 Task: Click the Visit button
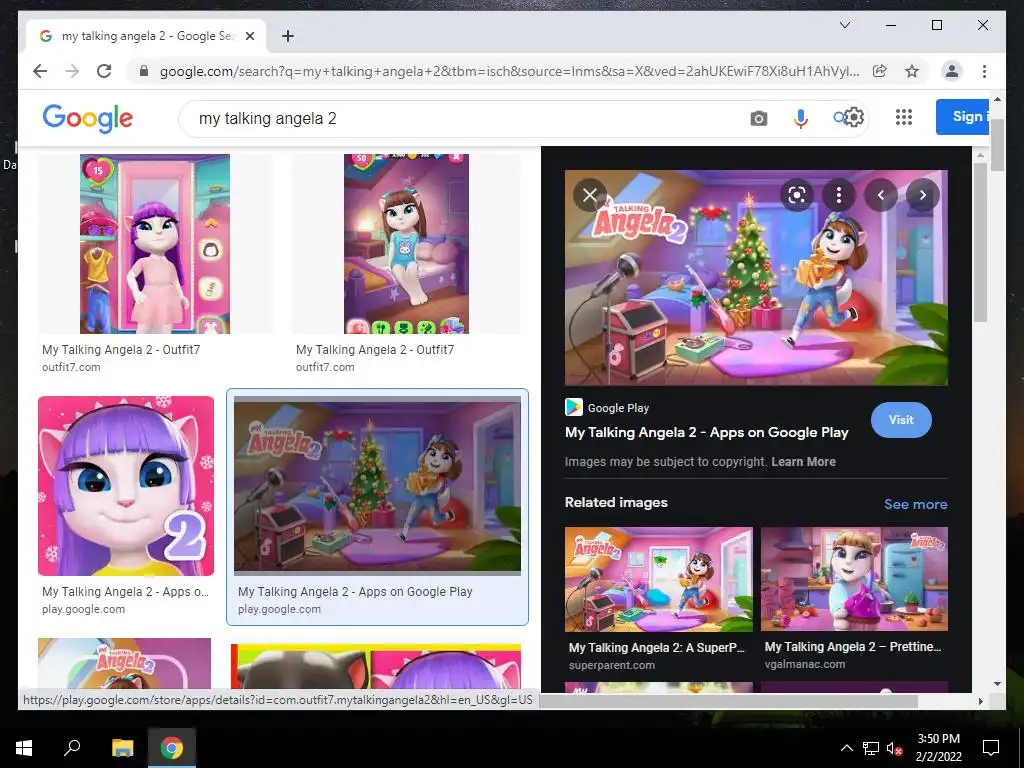pos(901,420)
